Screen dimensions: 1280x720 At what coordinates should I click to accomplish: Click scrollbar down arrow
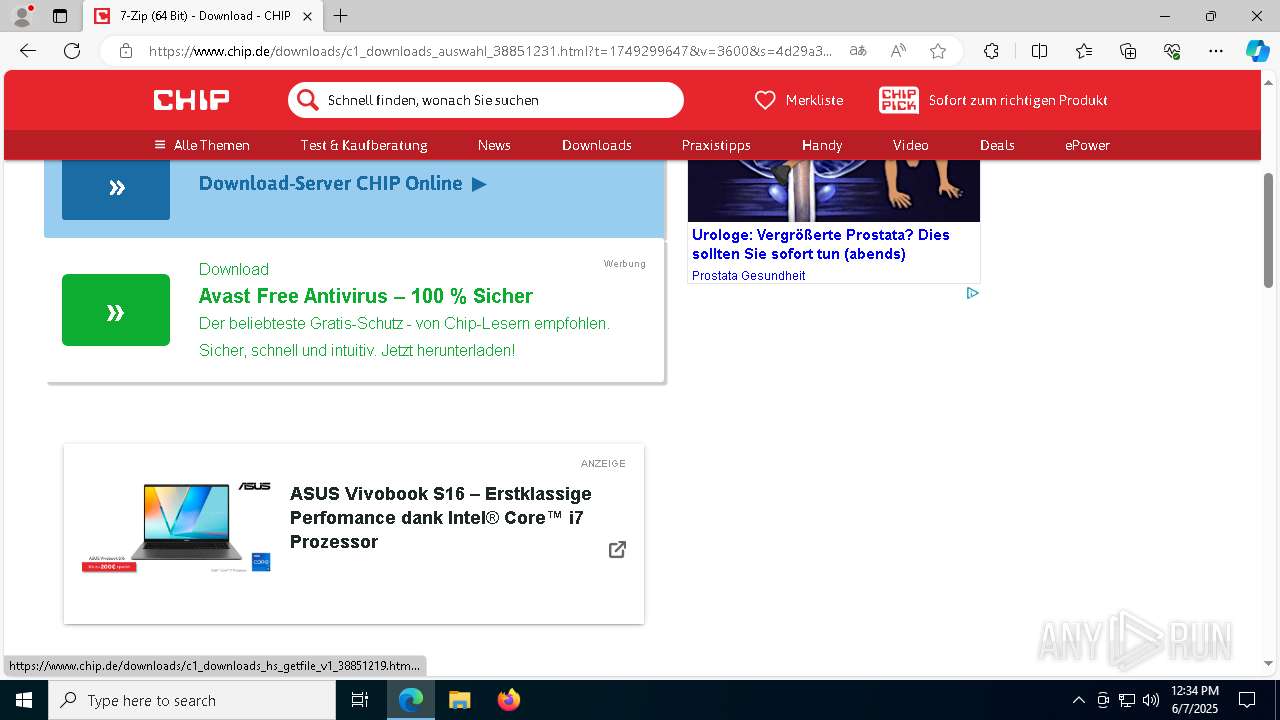[1268, 664]
